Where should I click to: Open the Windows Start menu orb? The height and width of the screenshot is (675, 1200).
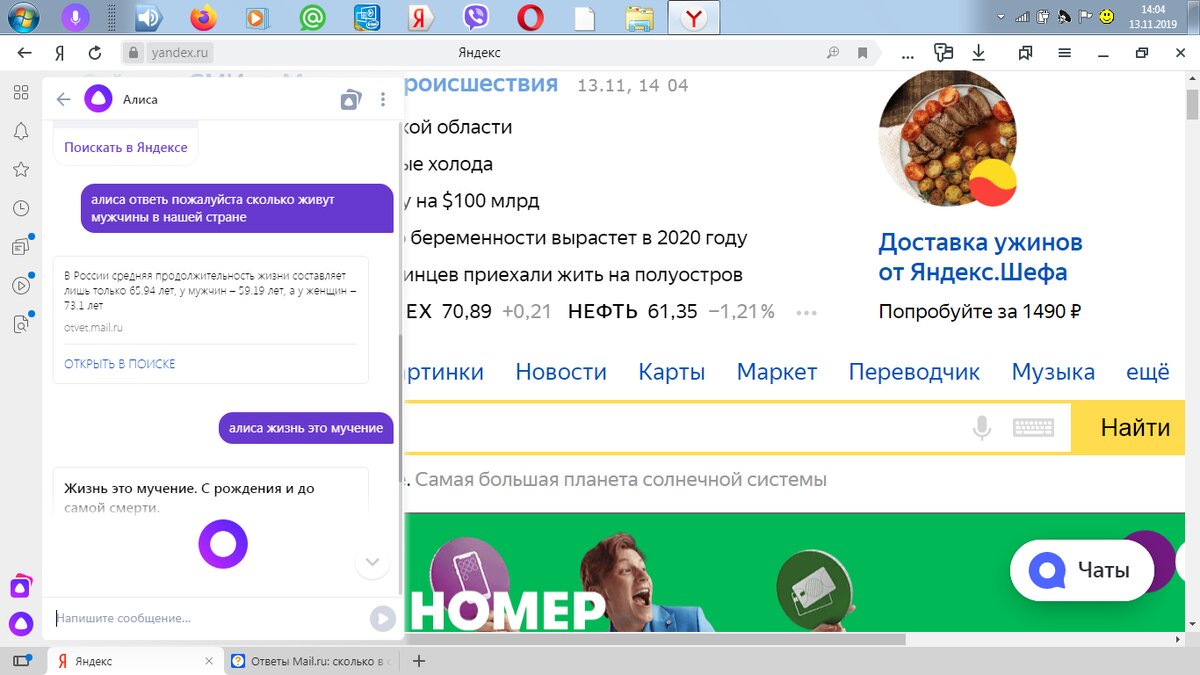point(22,17)
